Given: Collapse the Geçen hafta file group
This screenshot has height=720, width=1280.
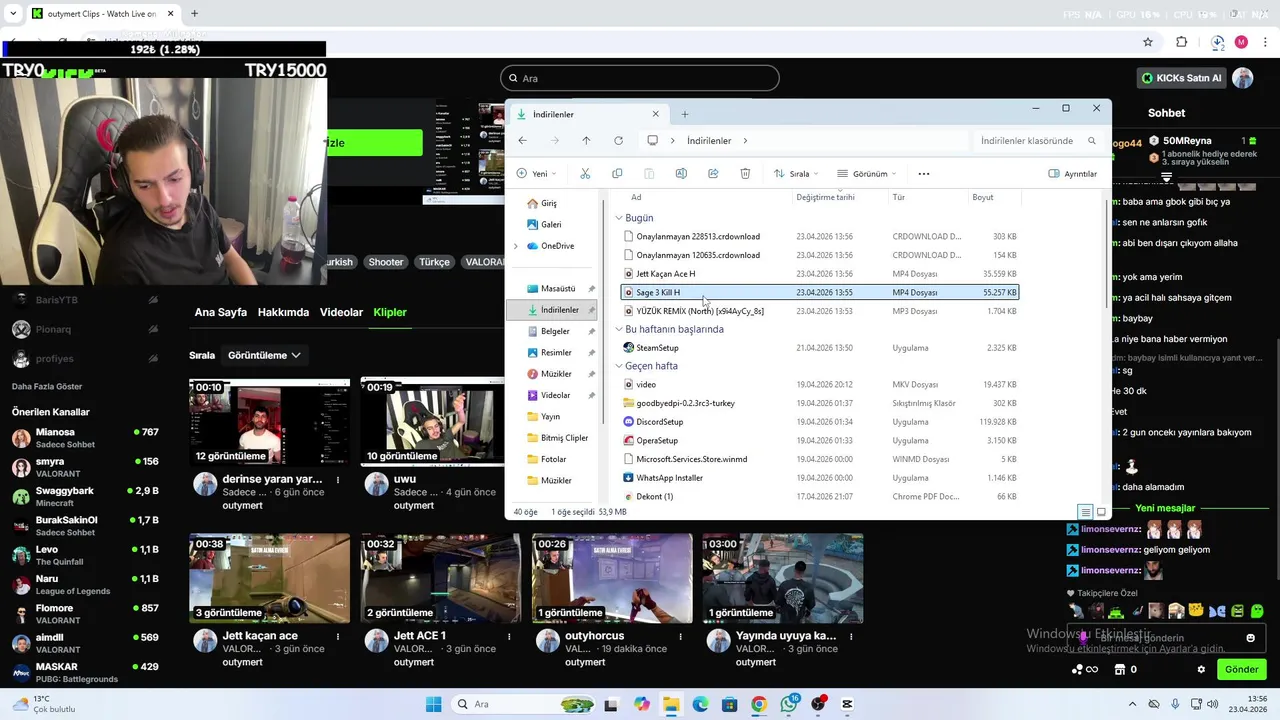Looking at the screenshot, I should [619, 366].
